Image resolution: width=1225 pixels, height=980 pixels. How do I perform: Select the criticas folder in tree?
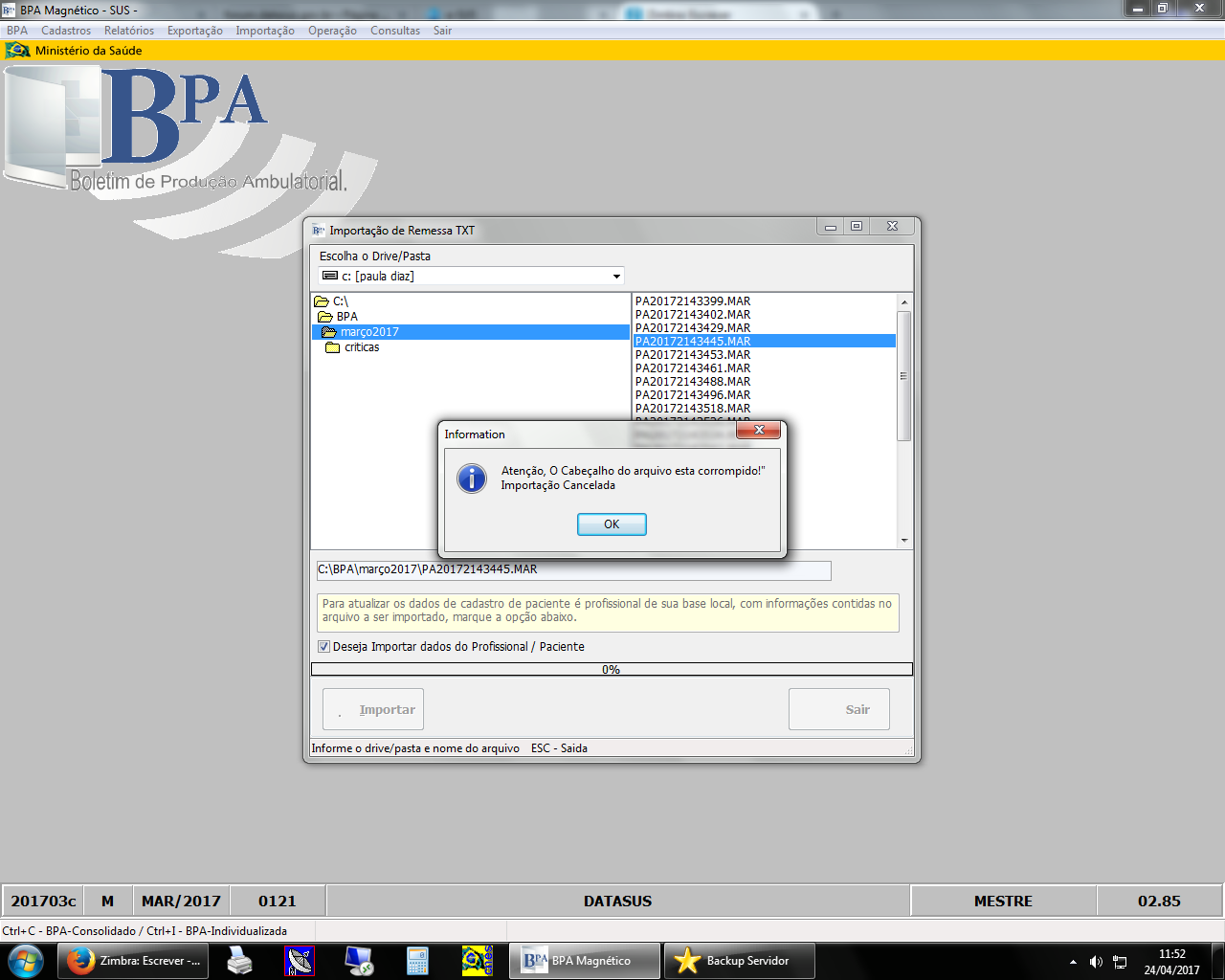click(361, 347)
